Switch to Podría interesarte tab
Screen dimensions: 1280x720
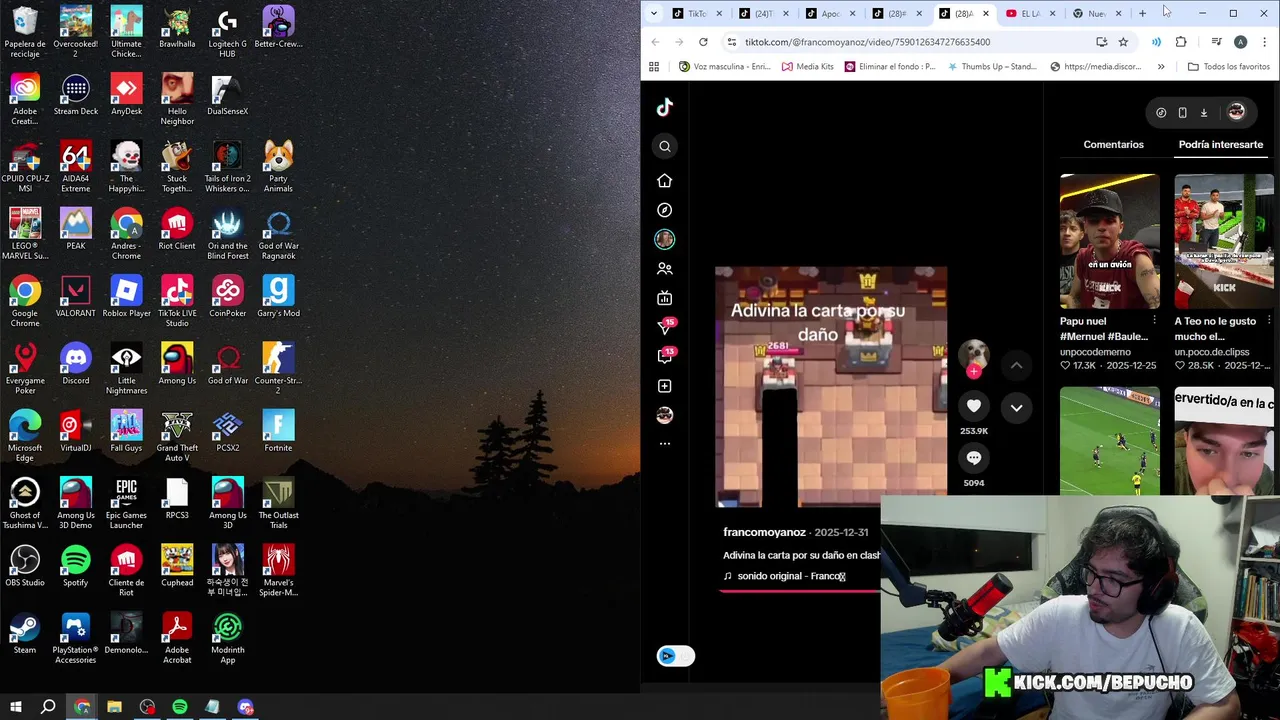tap(1220, 145)
